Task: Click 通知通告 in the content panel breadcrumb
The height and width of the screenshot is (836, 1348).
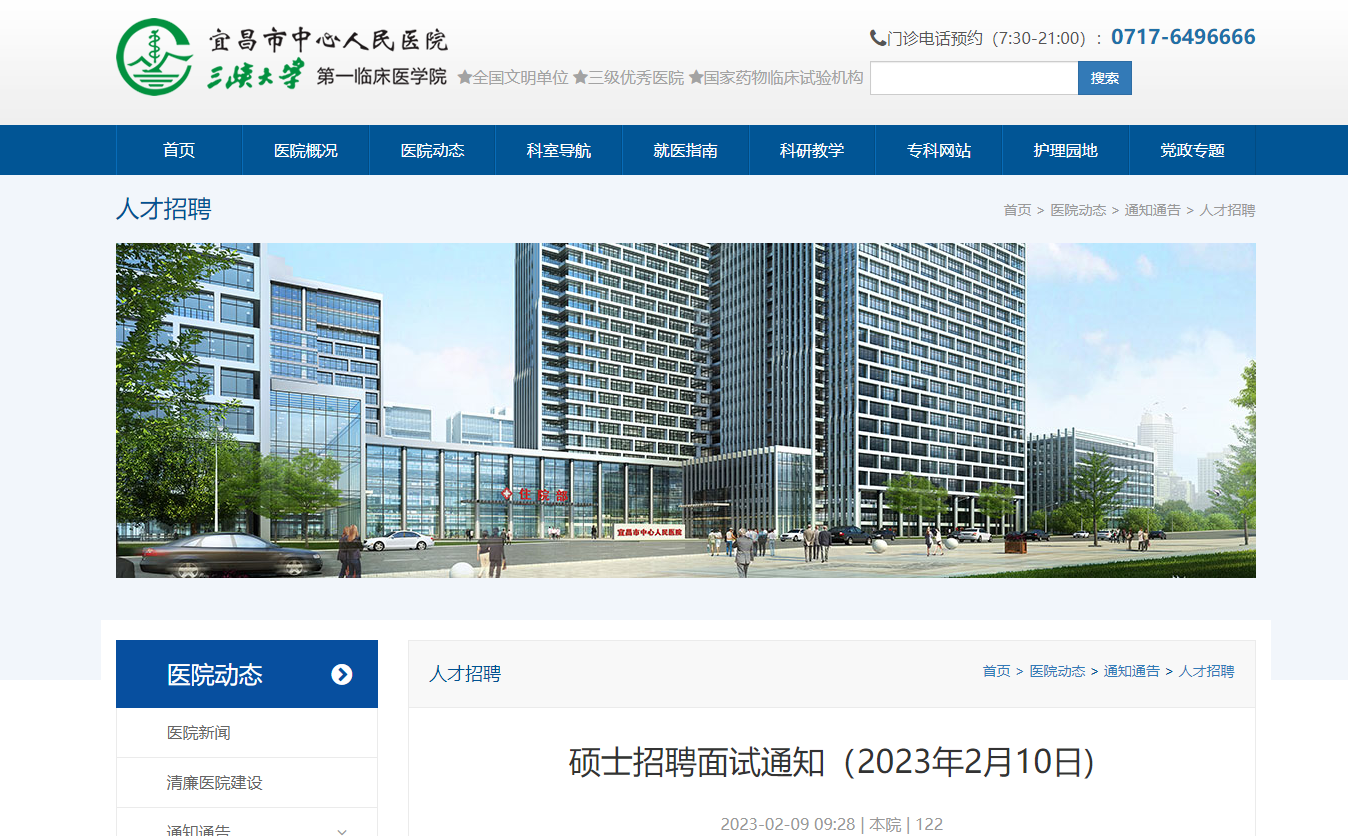Action: [1131, 671]
